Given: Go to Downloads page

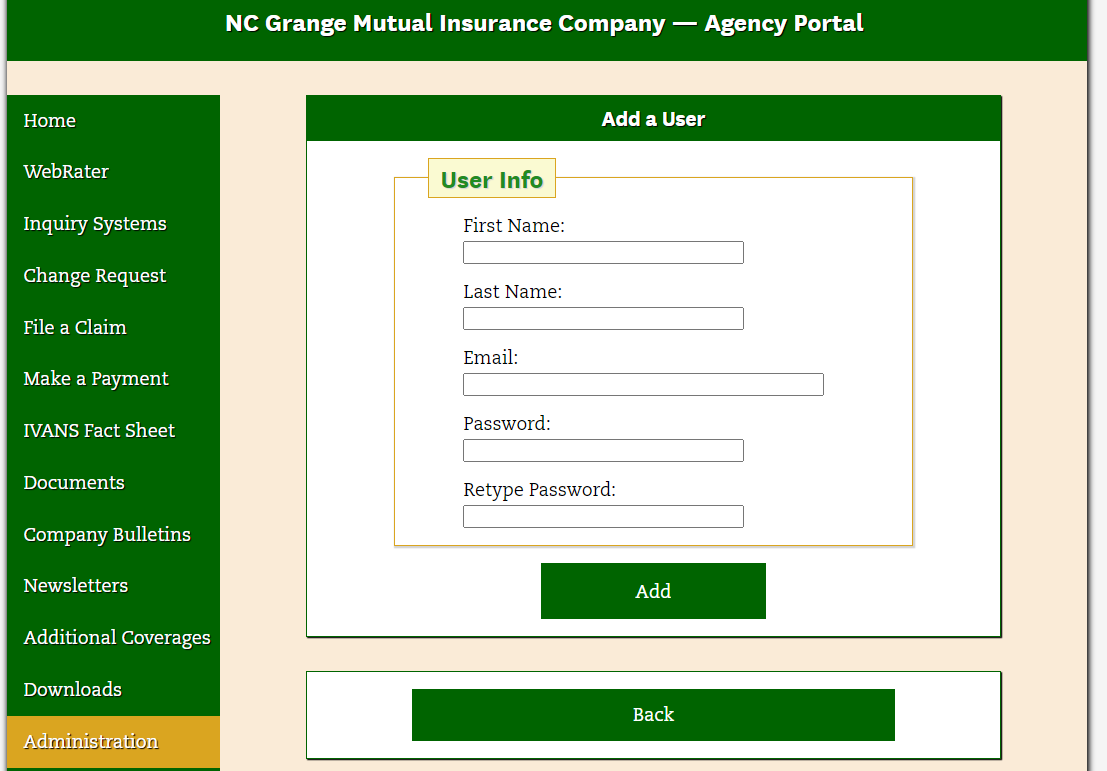Looking at the screenshot, I should (x=73, y=690).
